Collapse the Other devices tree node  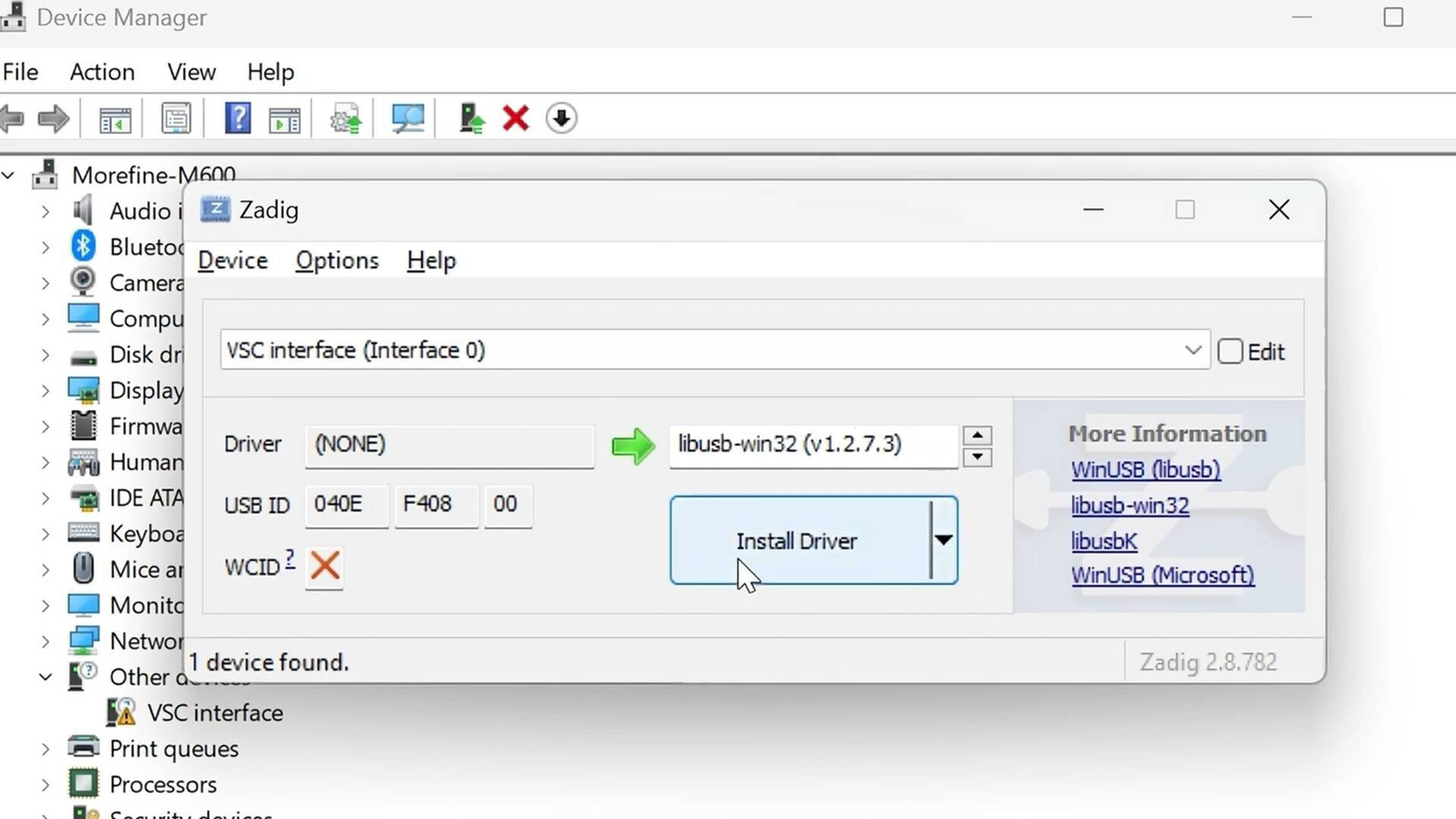tap(45, 676)
